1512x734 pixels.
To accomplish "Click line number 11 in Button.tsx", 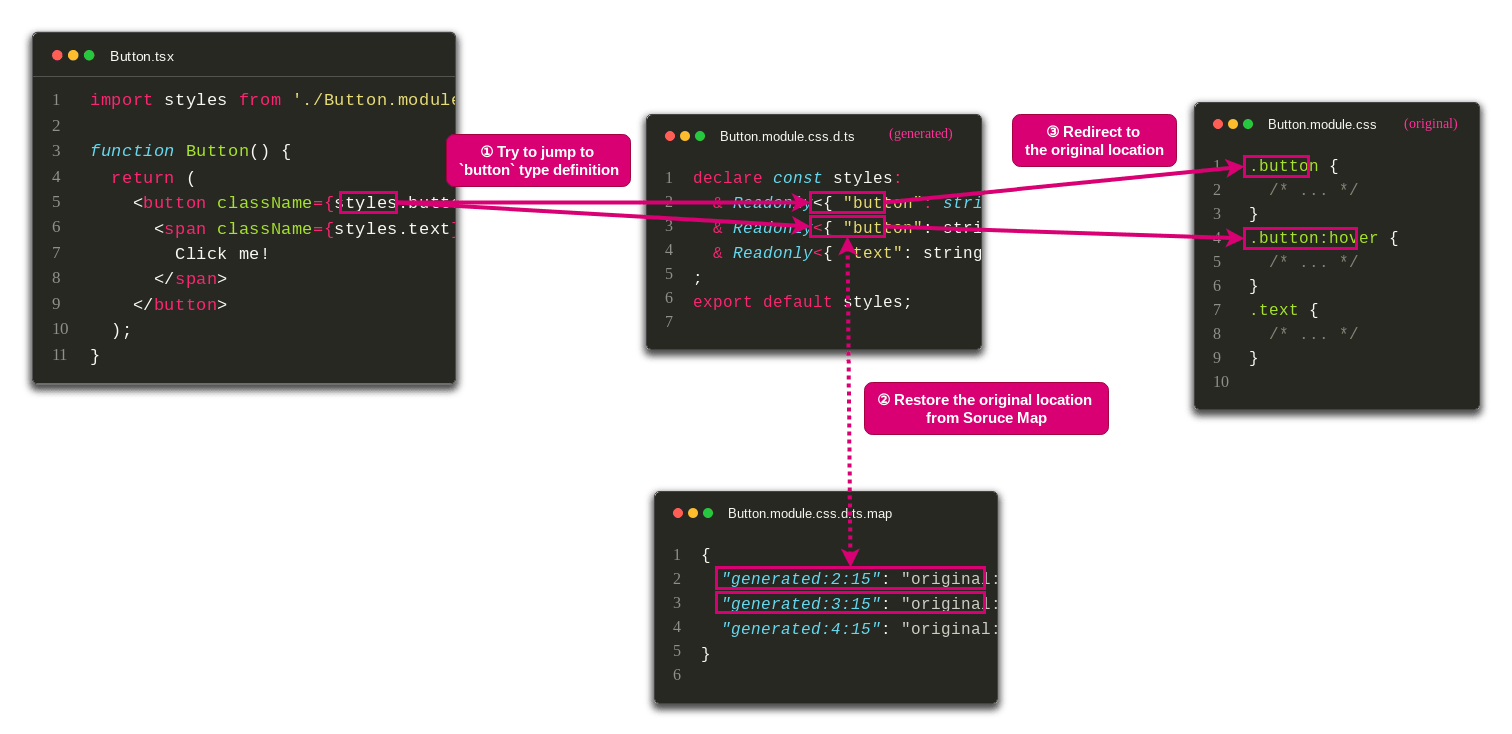I will click(60, 355).
